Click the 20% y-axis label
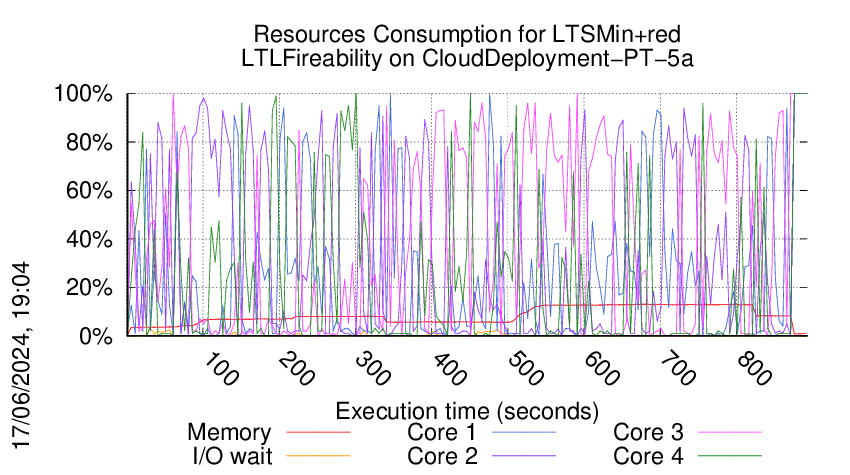850x475 pixels. [x=89, y=287]
